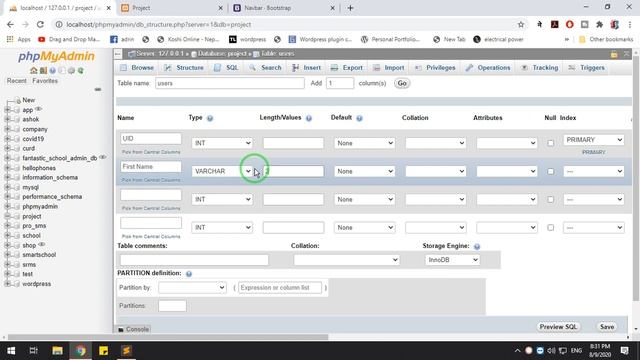
Task: Toggle Null checkbox for UID row
Action: point(551,143)
